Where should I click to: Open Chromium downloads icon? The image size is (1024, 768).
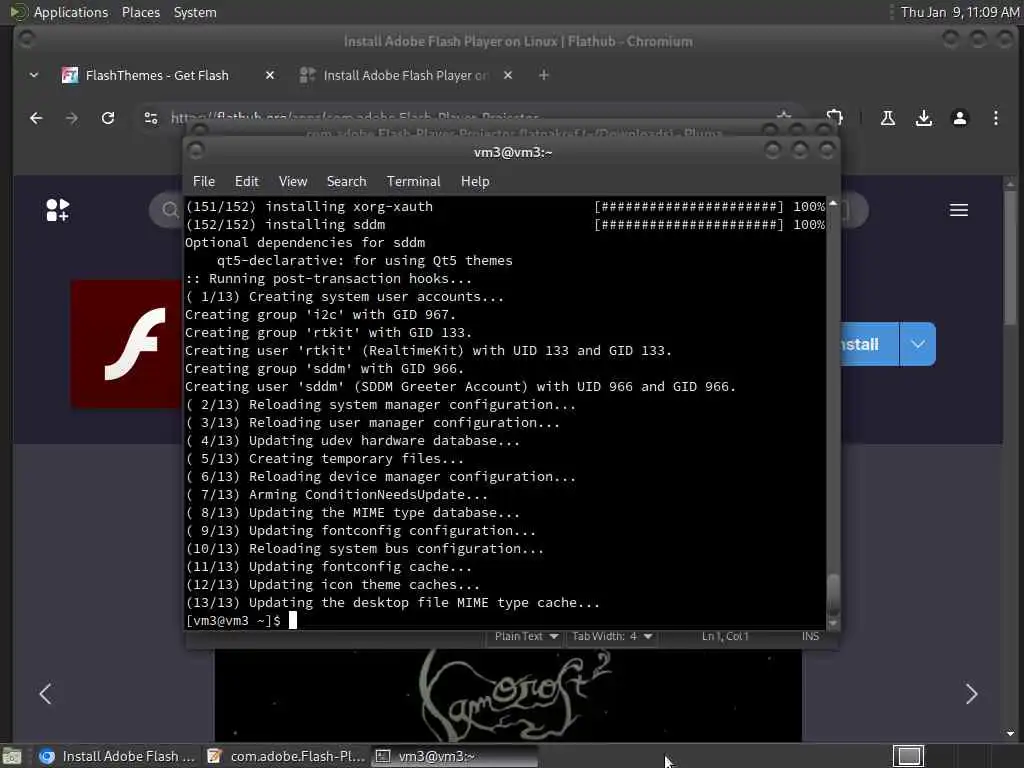(923, 118)
